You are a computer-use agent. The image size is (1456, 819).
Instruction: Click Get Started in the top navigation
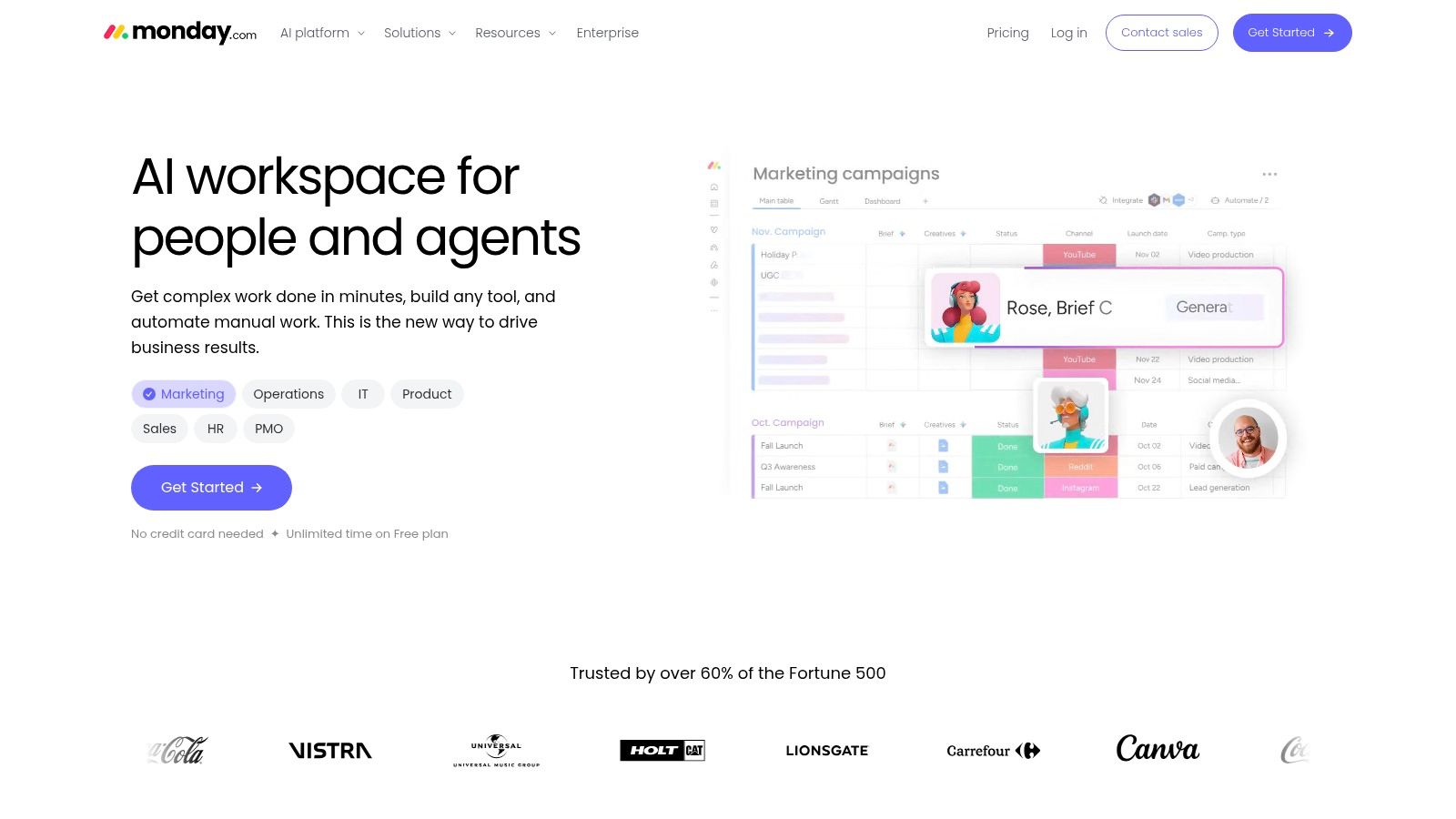coord(1292,33)
